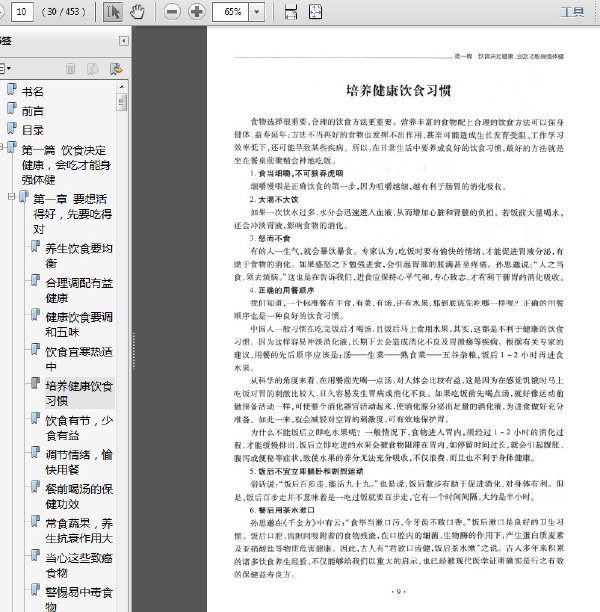Open the bookmarks options dropdown menu
Viewport: 600px width, 612px height.
coord(5,69)
